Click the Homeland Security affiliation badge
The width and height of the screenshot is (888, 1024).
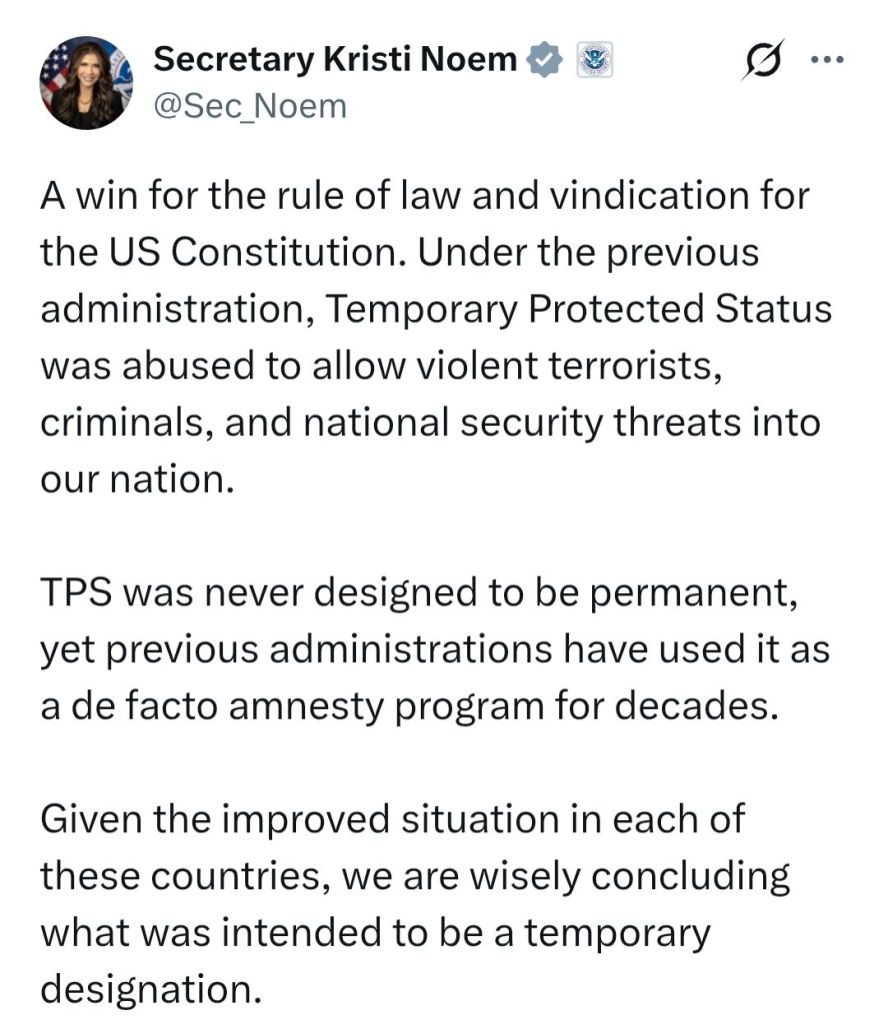595,61
